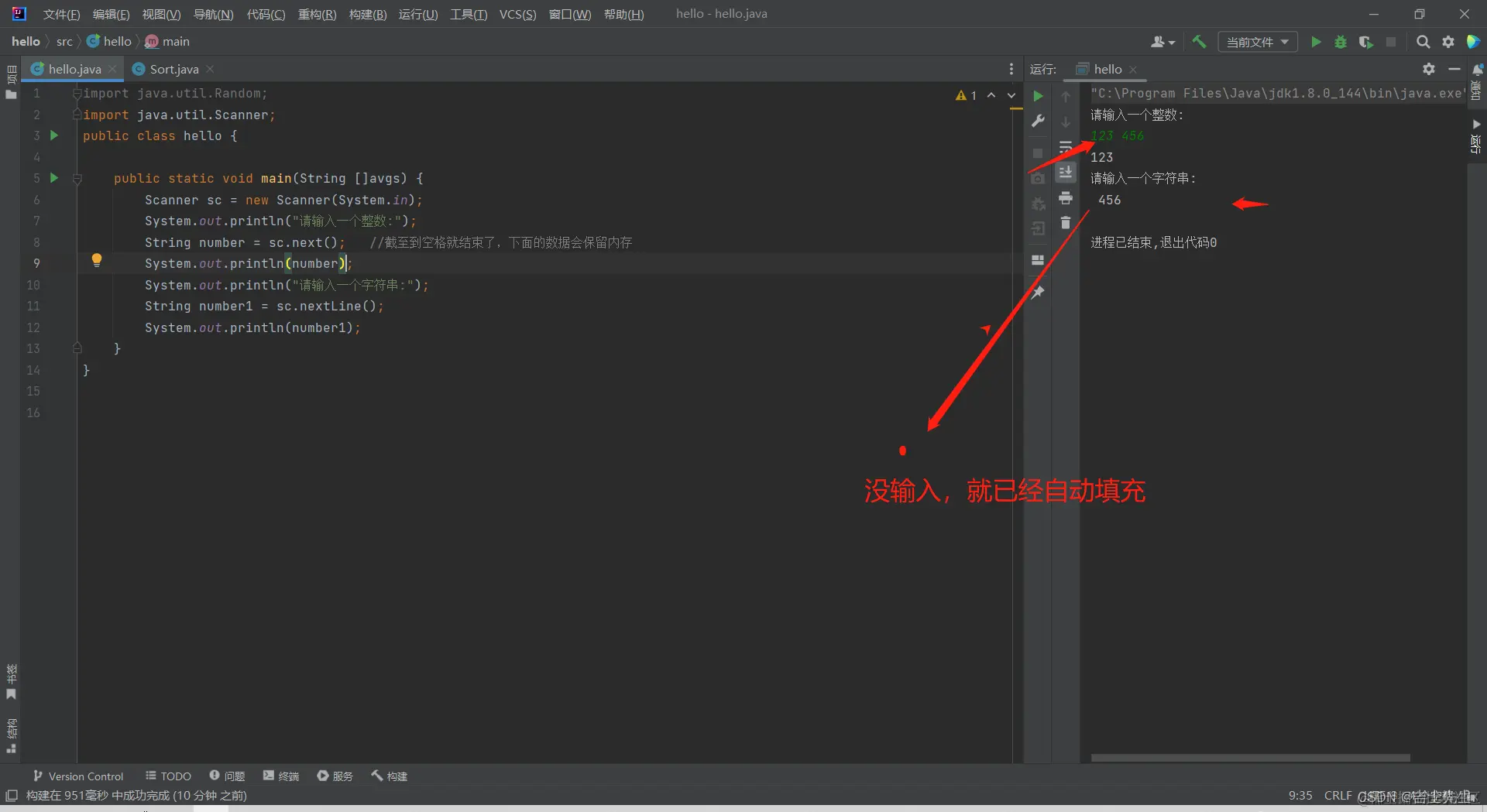Image resolution: width=1487 pixels, height=812 pixels.
Task: Open the 服务 services tool window
Action: click(335, 776)
